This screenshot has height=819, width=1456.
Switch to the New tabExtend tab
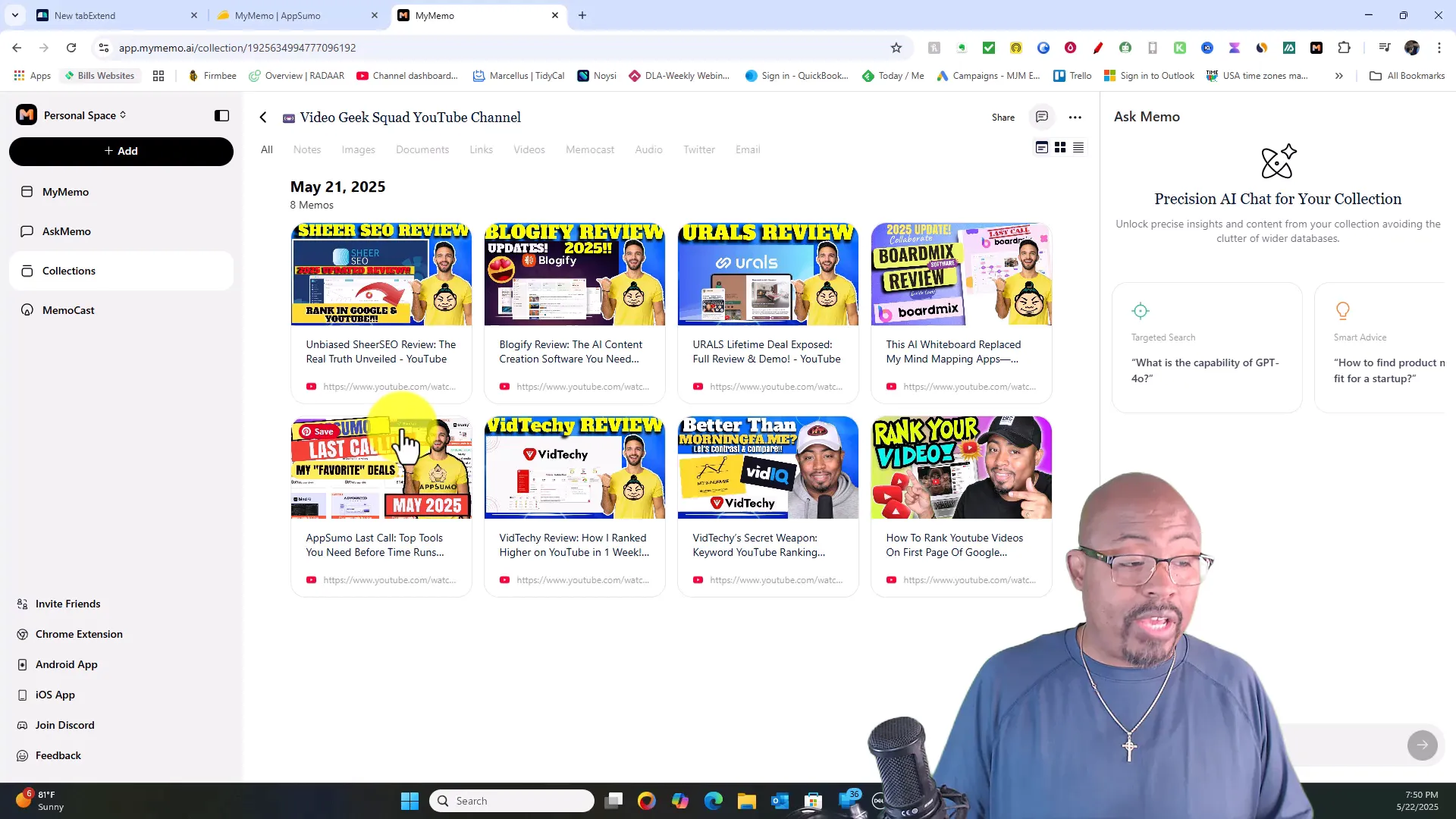click(x=117, y=15)
